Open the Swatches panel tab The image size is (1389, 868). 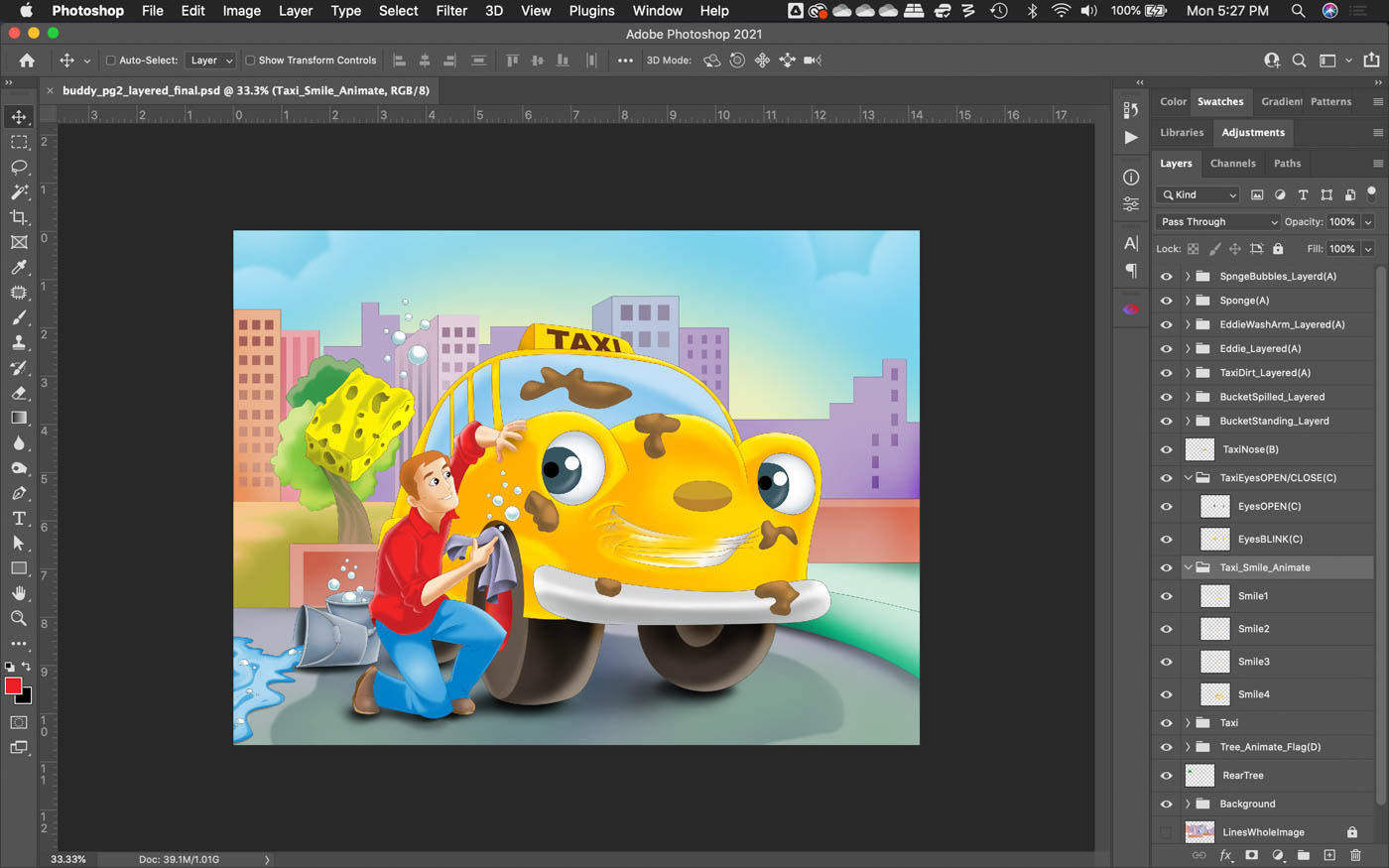click(1219, 102)
